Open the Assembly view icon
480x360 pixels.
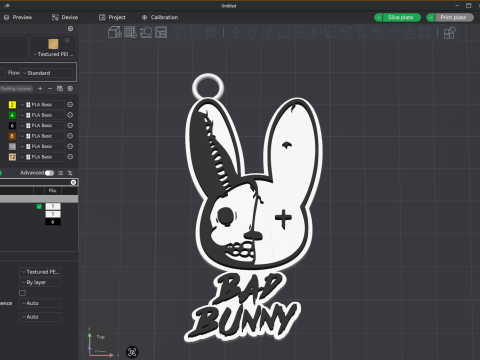click(450, 33)
